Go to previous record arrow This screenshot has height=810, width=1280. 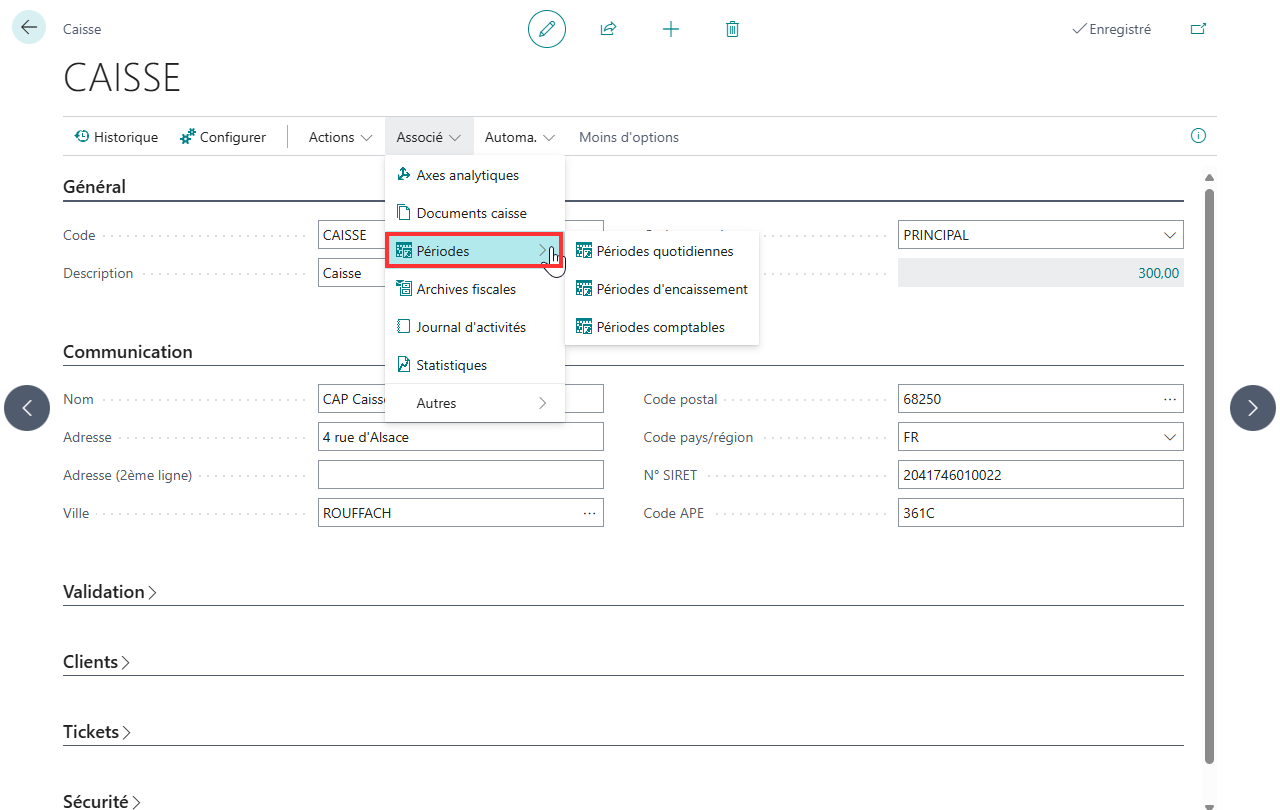27,408
